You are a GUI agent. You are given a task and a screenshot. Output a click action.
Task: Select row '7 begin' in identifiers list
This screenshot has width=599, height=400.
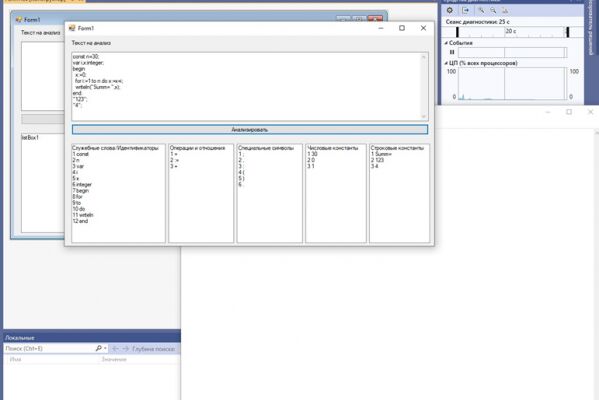click(118, 190)
